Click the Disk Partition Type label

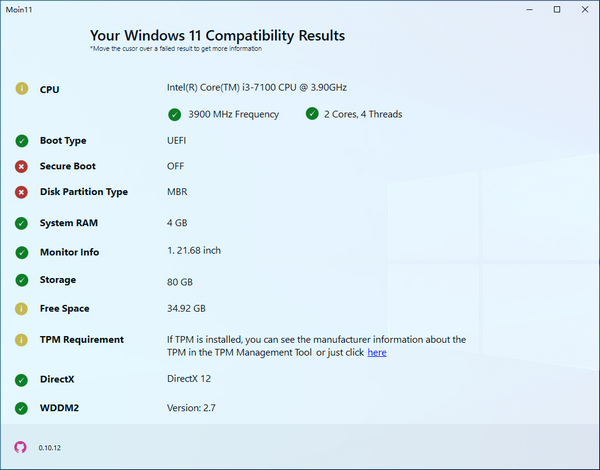coord(84,192)
